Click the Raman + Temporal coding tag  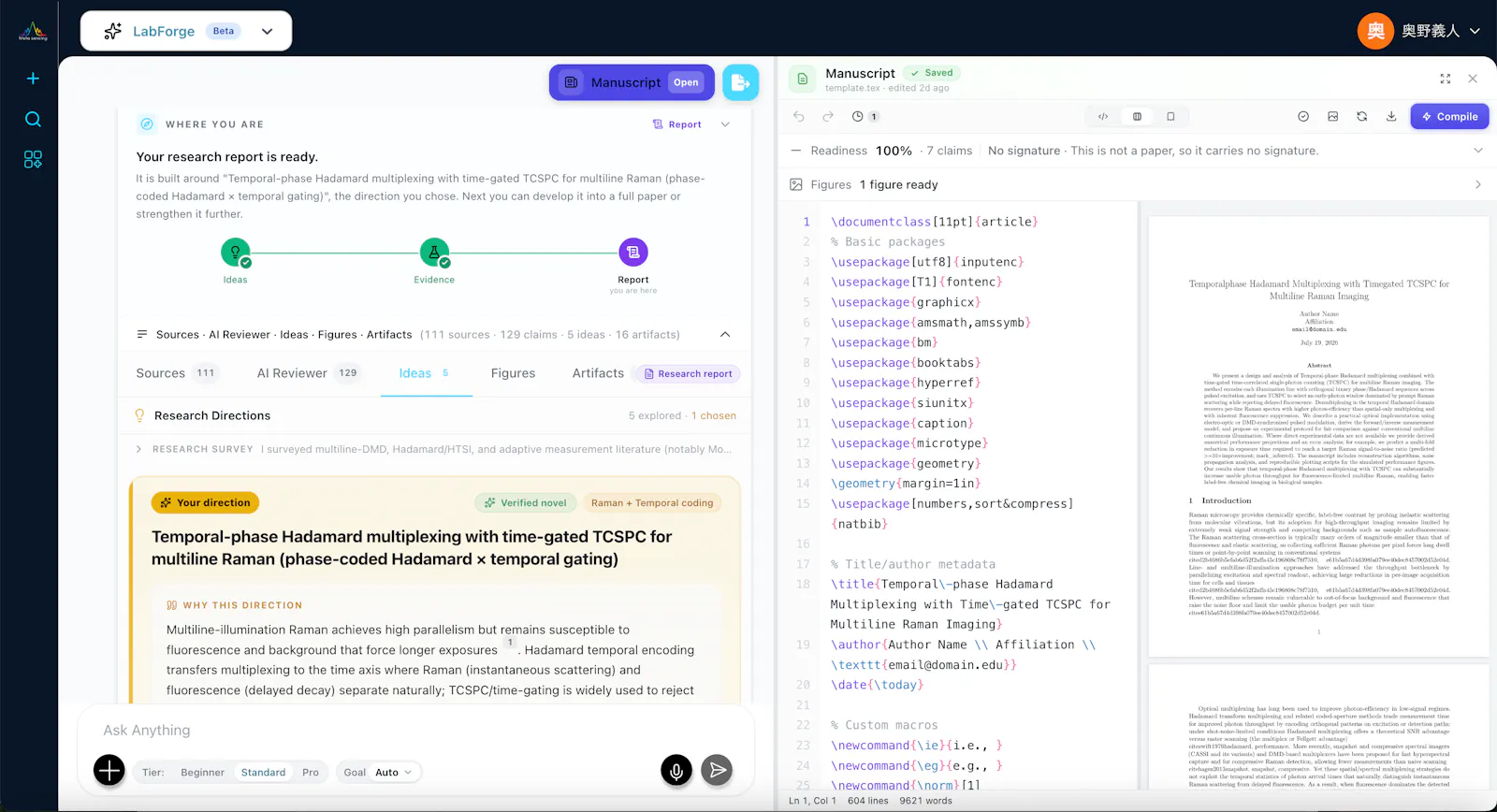(x=652, y=503)
